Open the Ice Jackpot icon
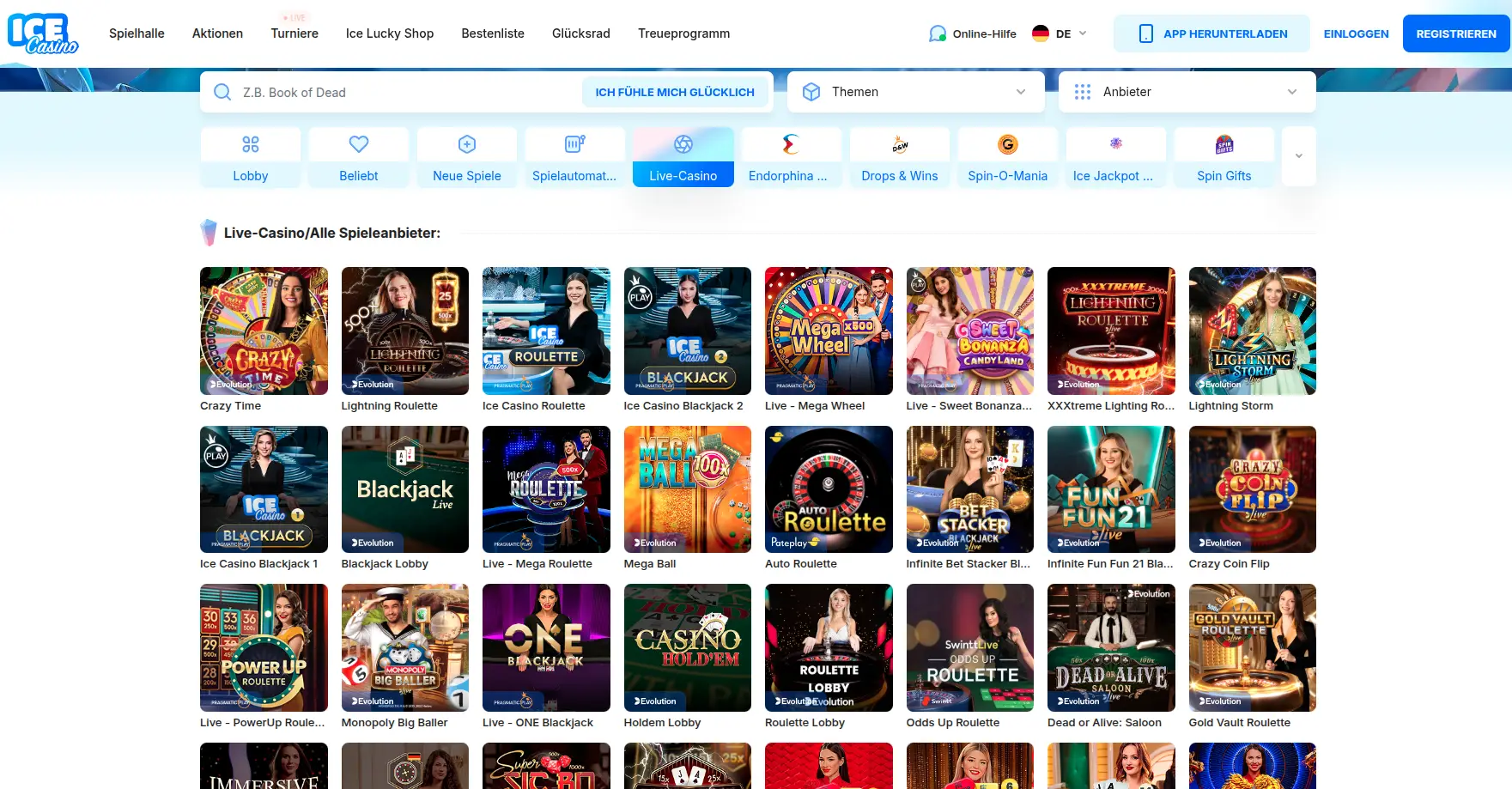 1116,143
